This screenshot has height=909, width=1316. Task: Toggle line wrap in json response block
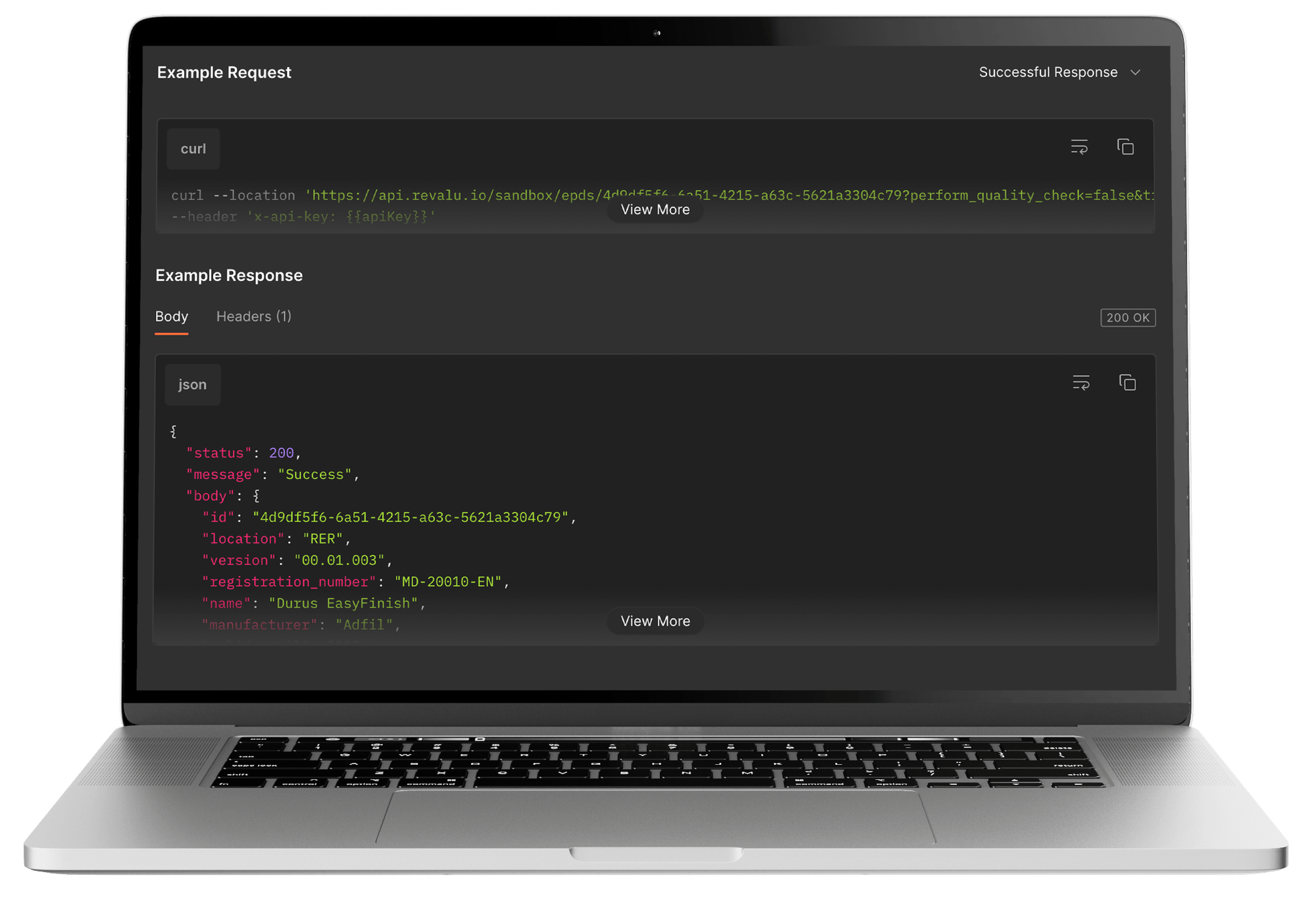pyautogui.click(x=1081, y=382)
